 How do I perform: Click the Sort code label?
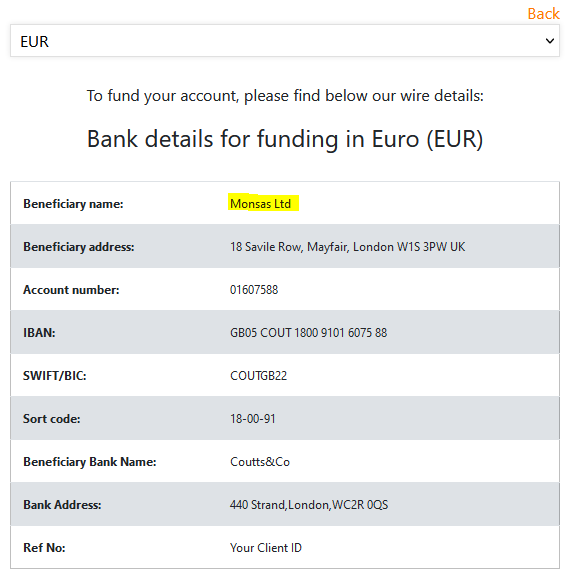pos(52,419)
